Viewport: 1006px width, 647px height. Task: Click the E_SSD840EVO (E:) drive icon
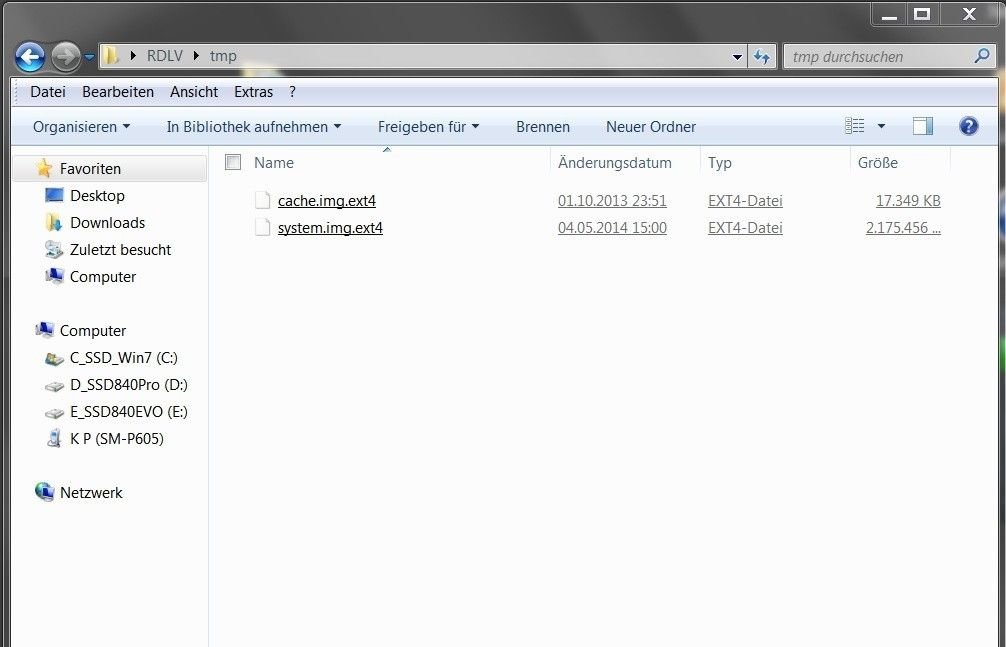(54, 413)
